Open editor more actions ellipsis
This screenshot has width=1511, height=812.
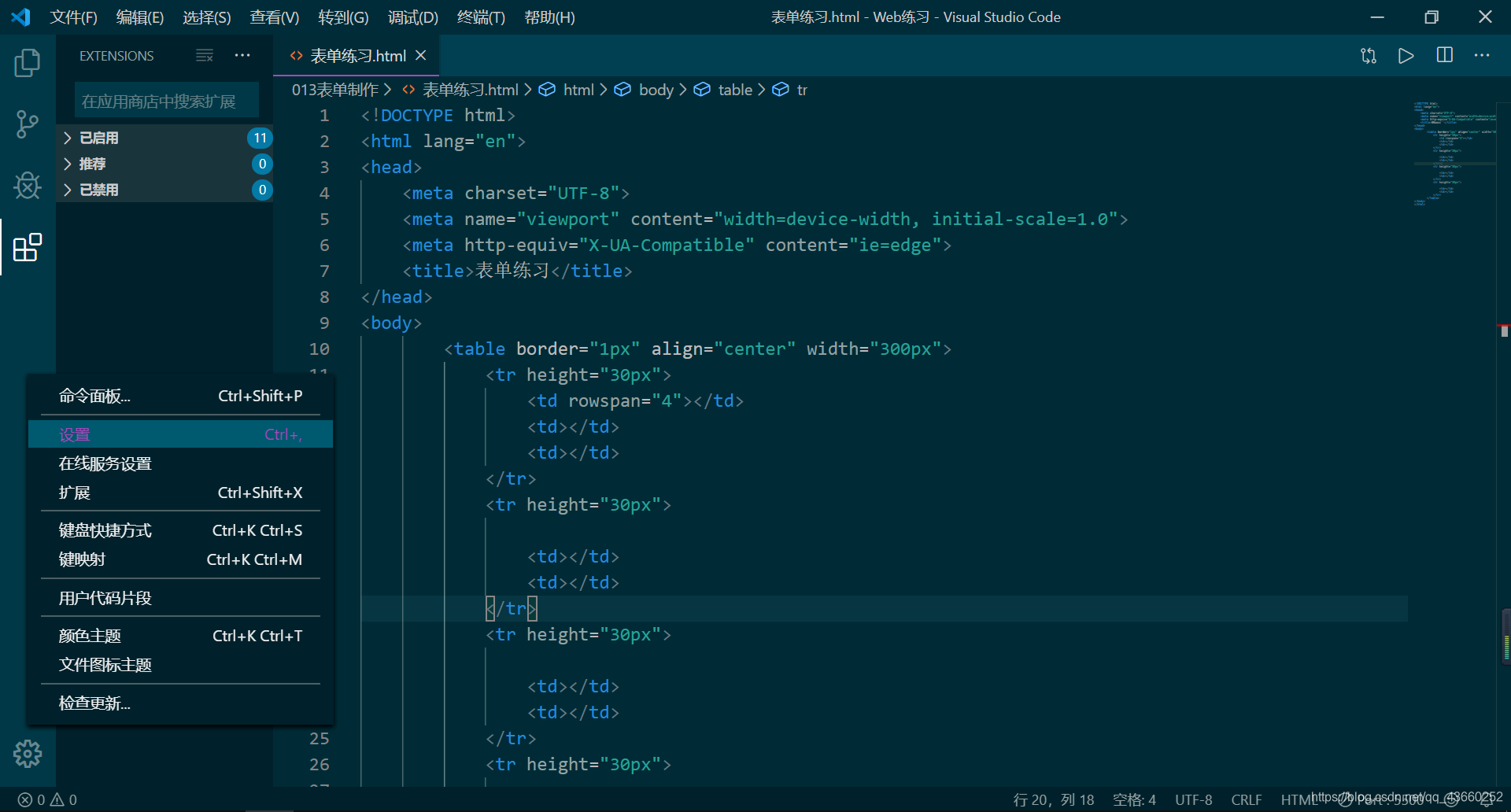pos(1482,55)
